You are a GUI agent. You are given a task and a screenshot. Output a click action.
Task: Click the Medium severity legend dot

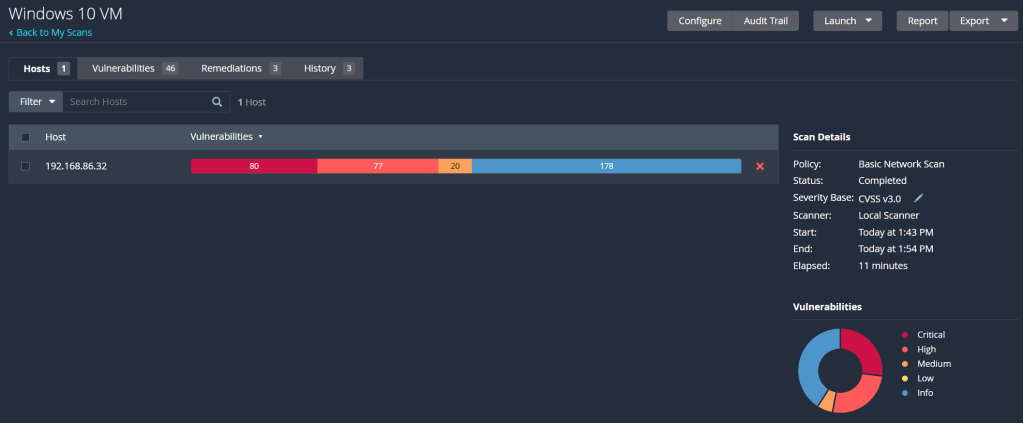coord(904,364)
